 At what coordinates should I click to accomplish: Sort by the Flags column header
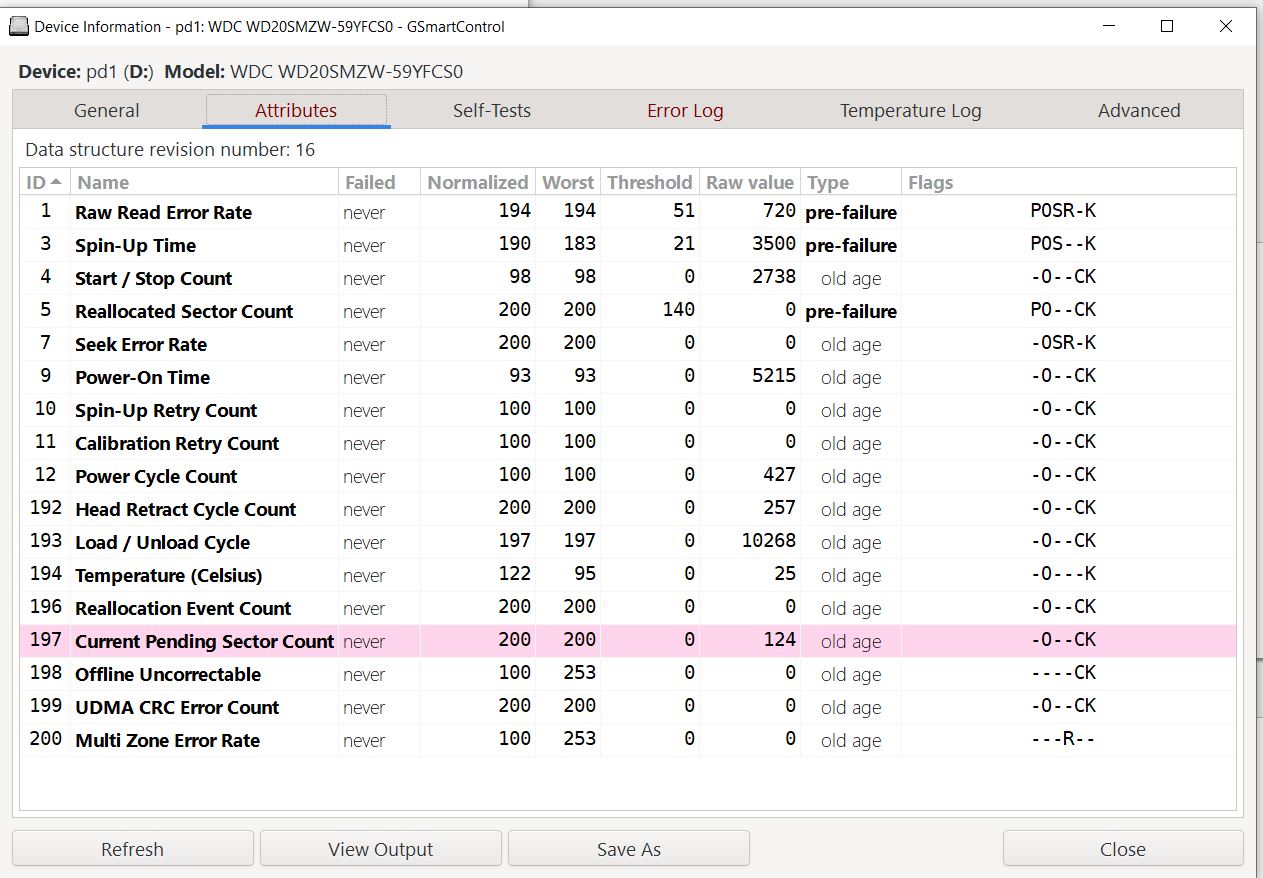[1068, 182]
